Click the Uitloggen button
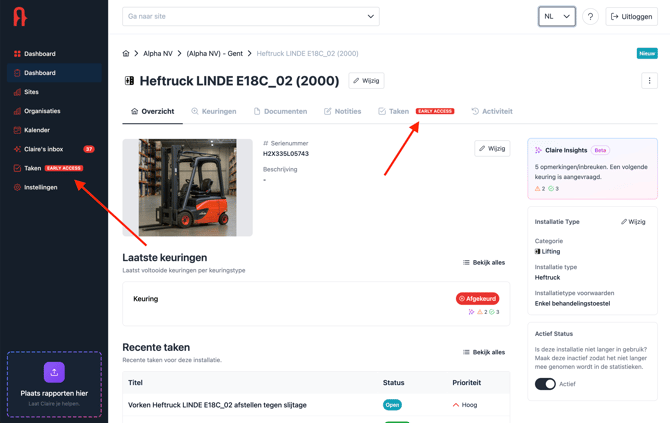Viewport: 670px width, 423px height. coord(632,17)
